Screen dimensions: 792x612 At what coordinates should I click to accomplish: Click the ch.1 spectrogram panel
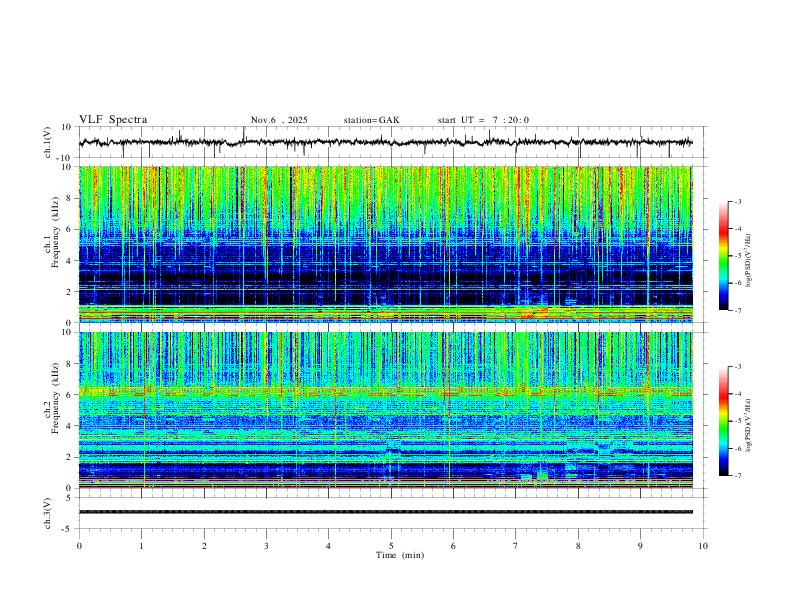click(385, 244)
